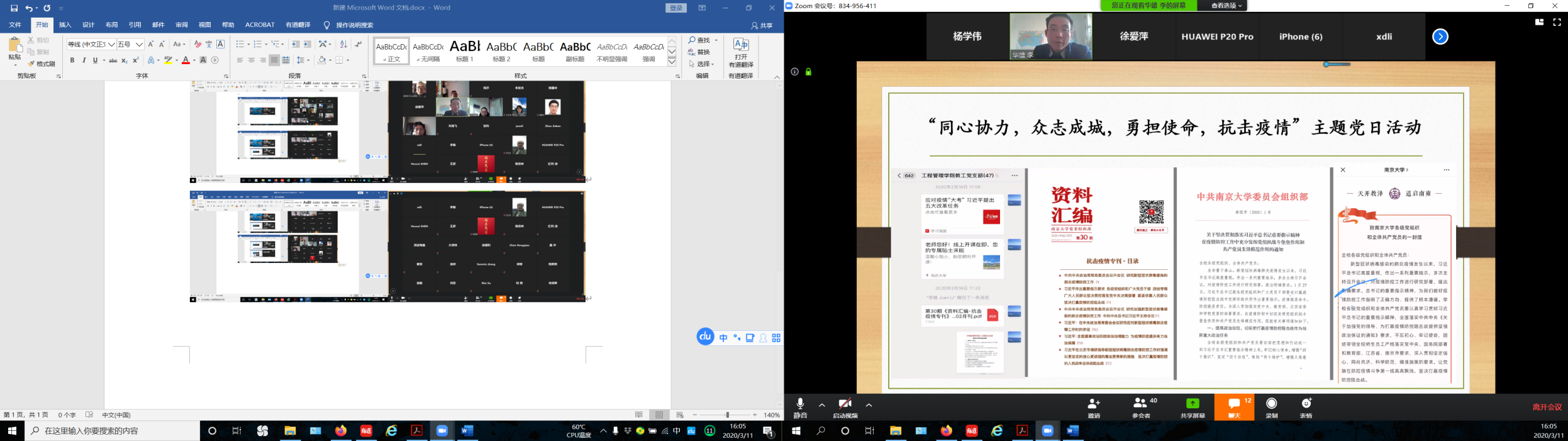Toggle bold formatting in Word
Screen dimensions: 1568x441
click(72, 60)
